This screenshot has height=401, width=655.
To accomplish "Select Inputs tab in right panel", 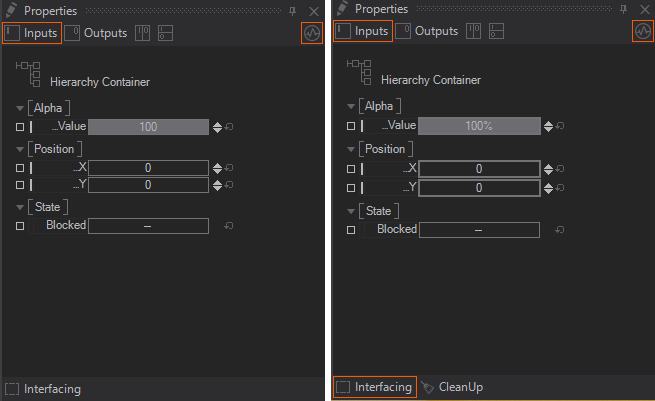I will point(362,32).
